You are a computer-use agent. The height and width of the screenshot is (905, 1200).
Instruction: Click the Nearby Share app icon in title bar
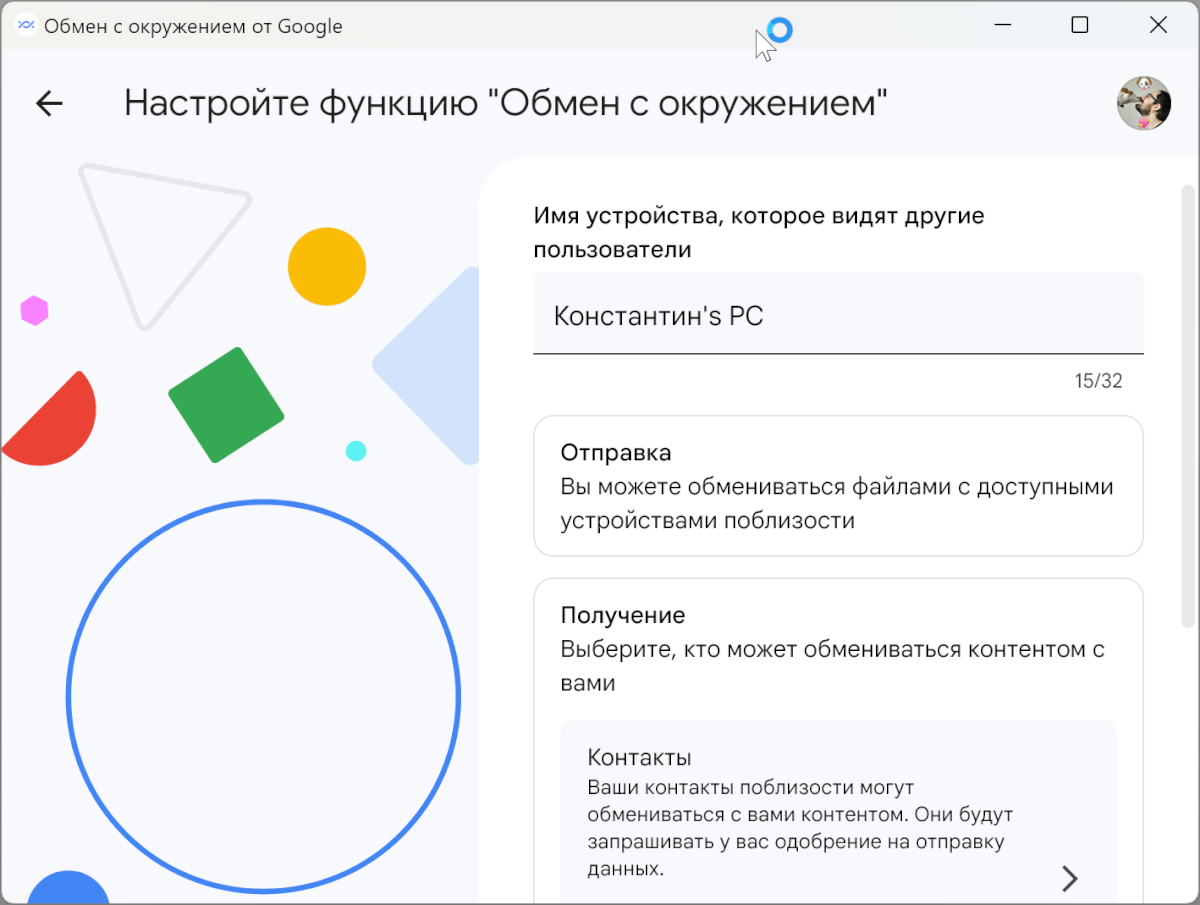26,26
